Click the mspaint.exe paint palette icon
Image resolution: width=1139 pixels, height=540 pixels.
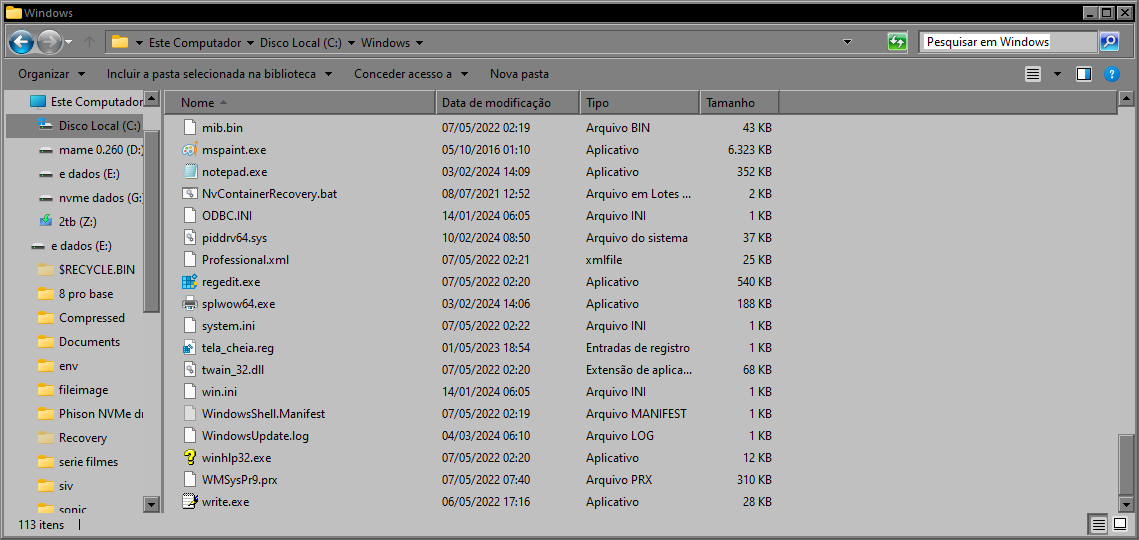coord(190,150)
